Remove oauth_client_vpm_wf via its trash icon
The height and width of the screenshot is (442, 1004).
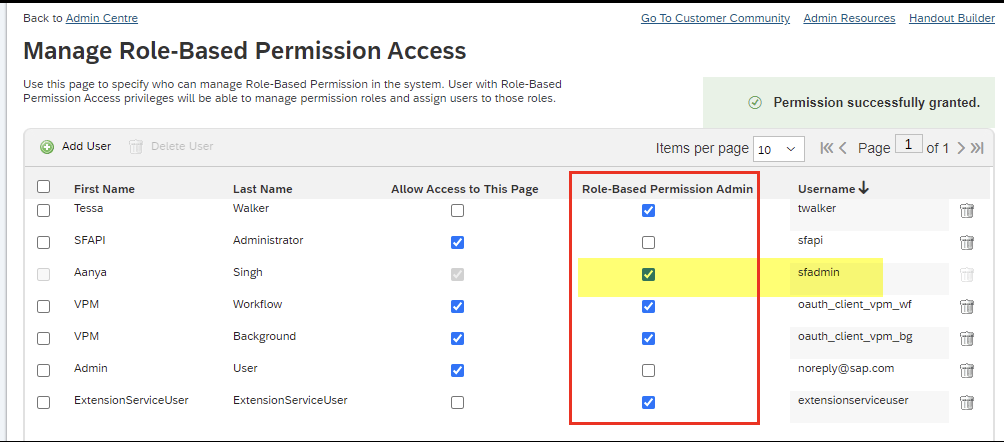point(967,307)
